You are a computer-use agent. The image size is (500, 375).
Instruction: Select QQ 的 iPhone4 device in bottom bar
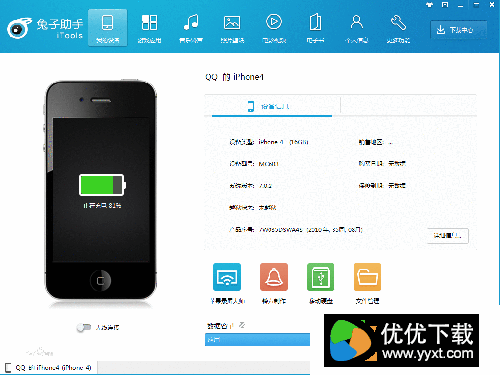(x=49, y=368)
